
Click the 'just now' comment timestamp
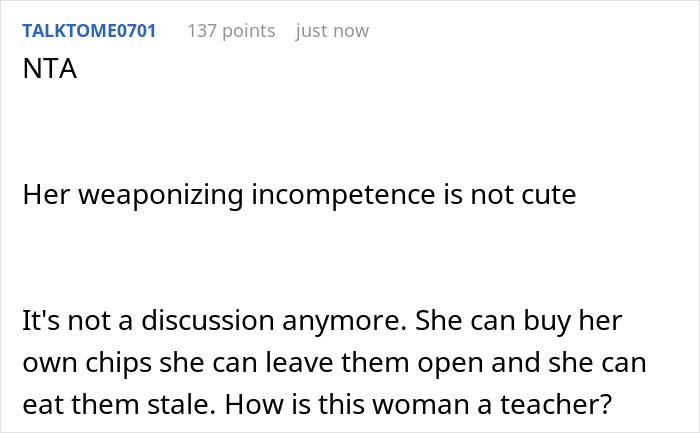click(x=332, y=31)
